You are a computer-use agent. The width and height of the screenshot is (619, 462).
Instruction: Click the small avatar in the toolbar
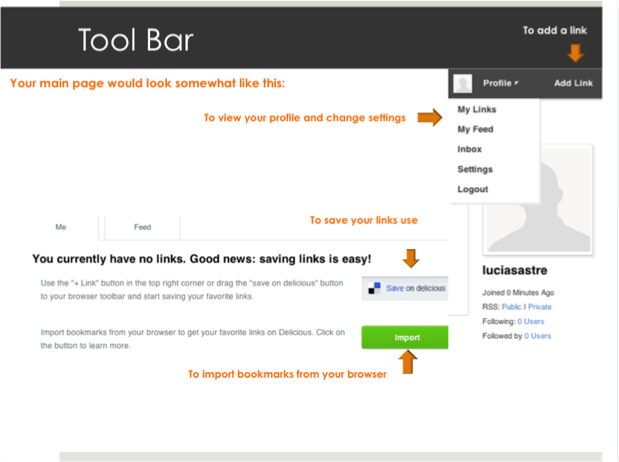(x=462, y=84)
